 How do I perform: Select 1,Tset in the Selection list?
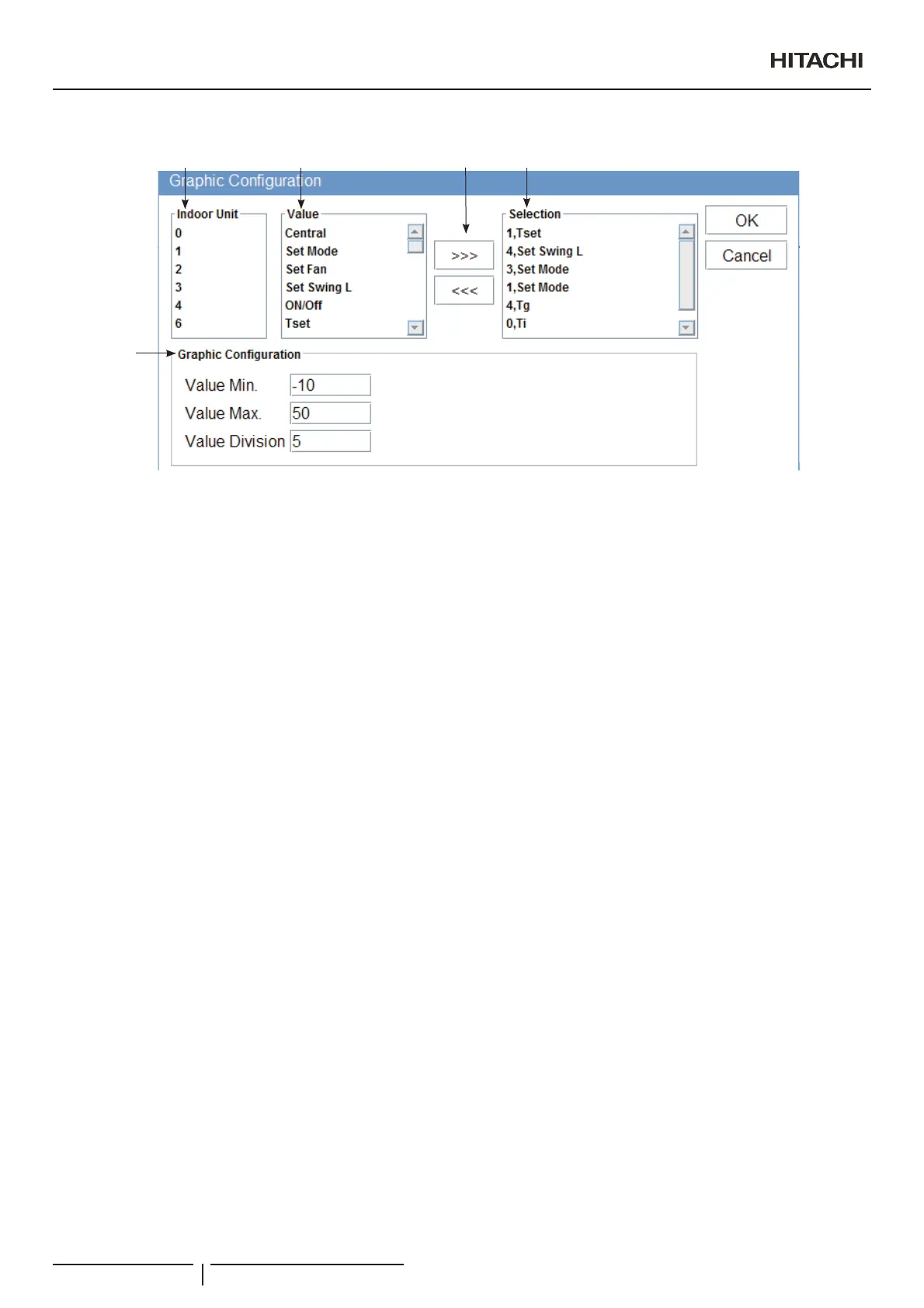click(523, 233)
